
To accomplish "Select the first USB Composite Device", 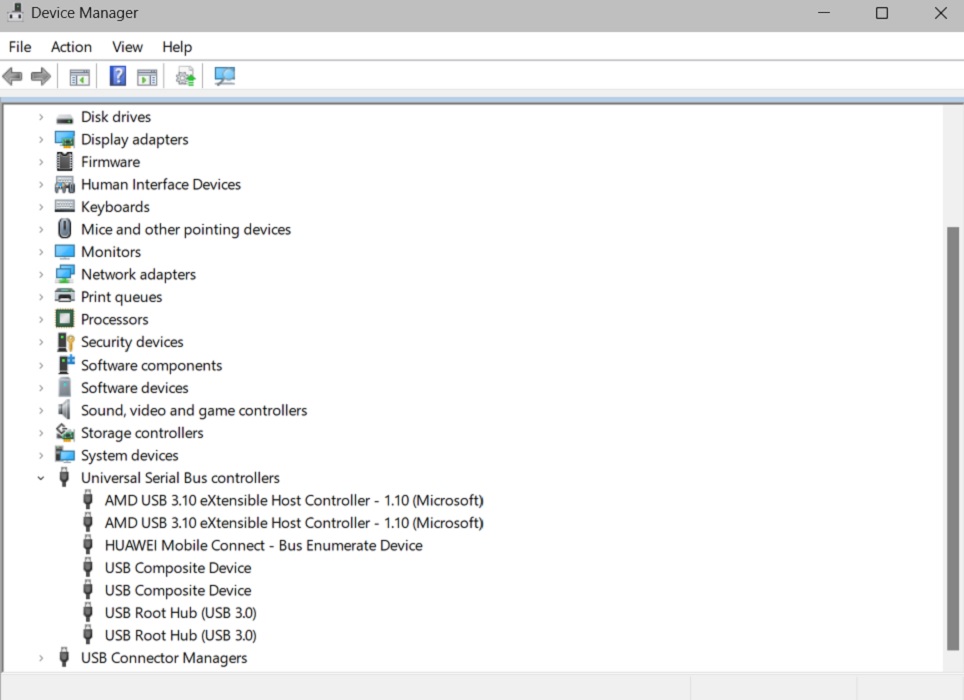I will pos(177,567).
